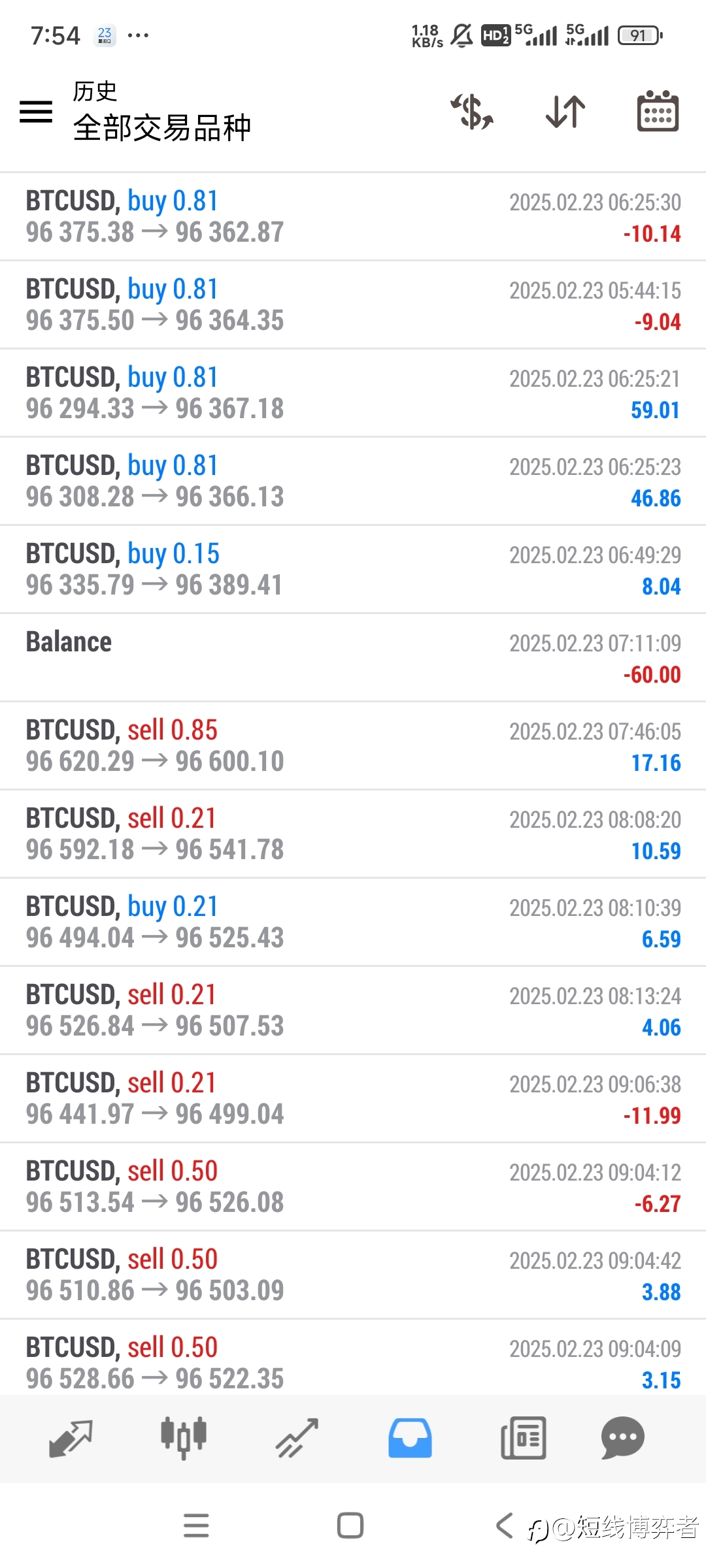Open the candlestick Chart tab
Viewport: 706px width, 1568px height.
[x=184, y=1439]
